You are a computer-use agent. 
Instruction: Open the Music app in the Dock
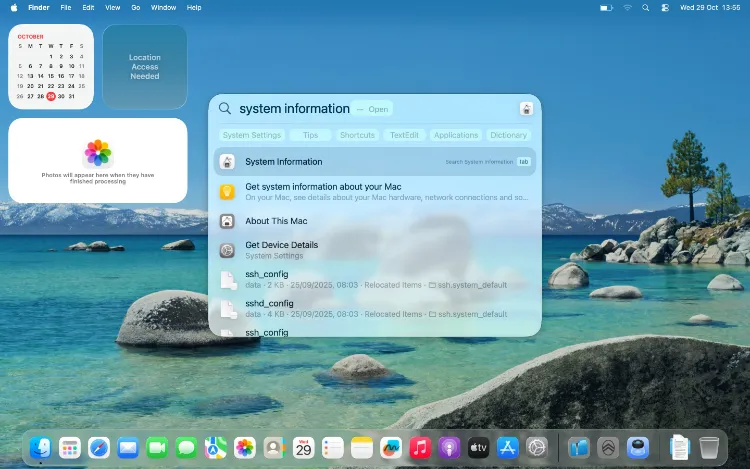pyautogui.click(x=420, y=448)
